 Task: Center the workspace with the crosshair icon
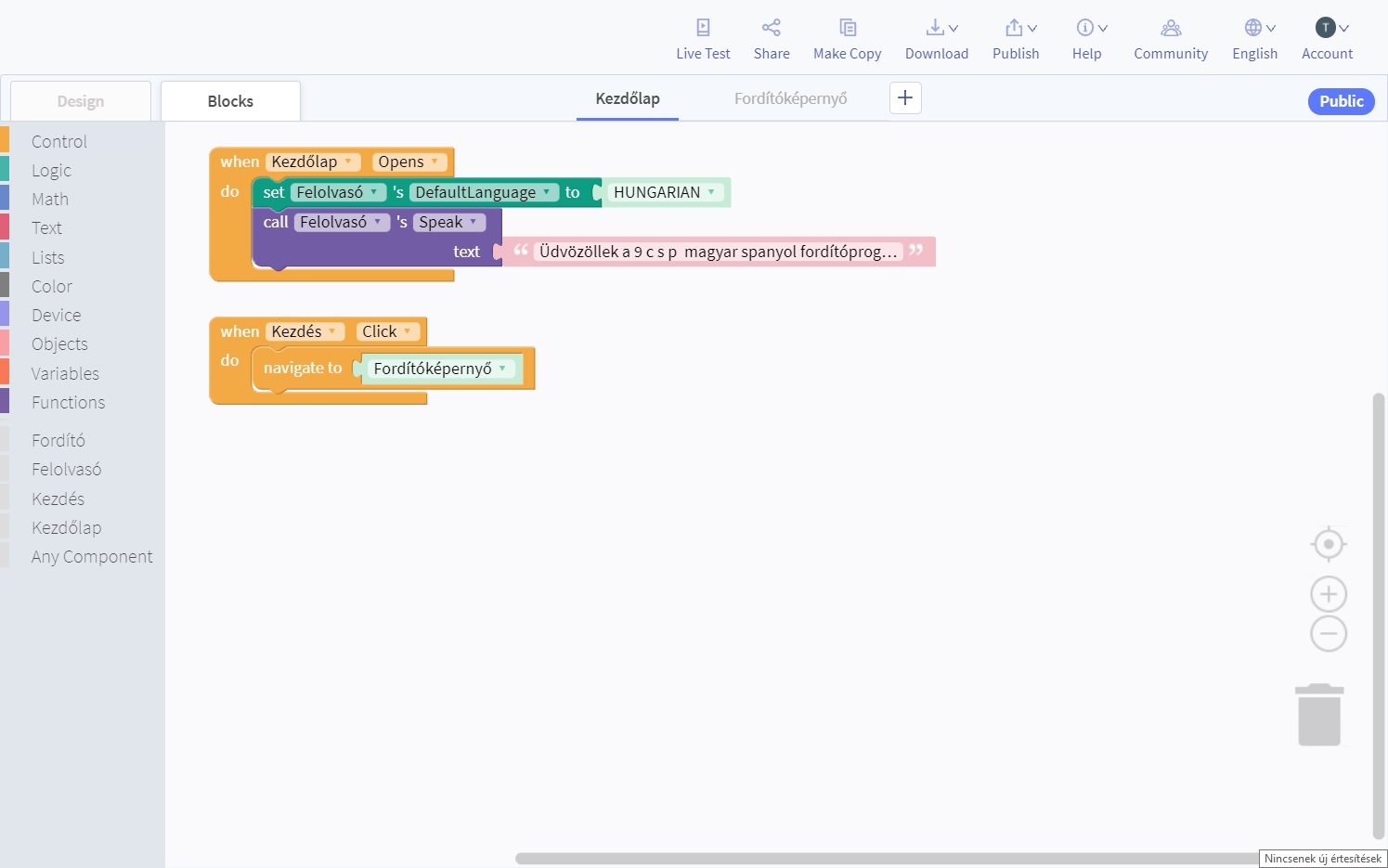pyautogui.click(x=1328, y=544)
